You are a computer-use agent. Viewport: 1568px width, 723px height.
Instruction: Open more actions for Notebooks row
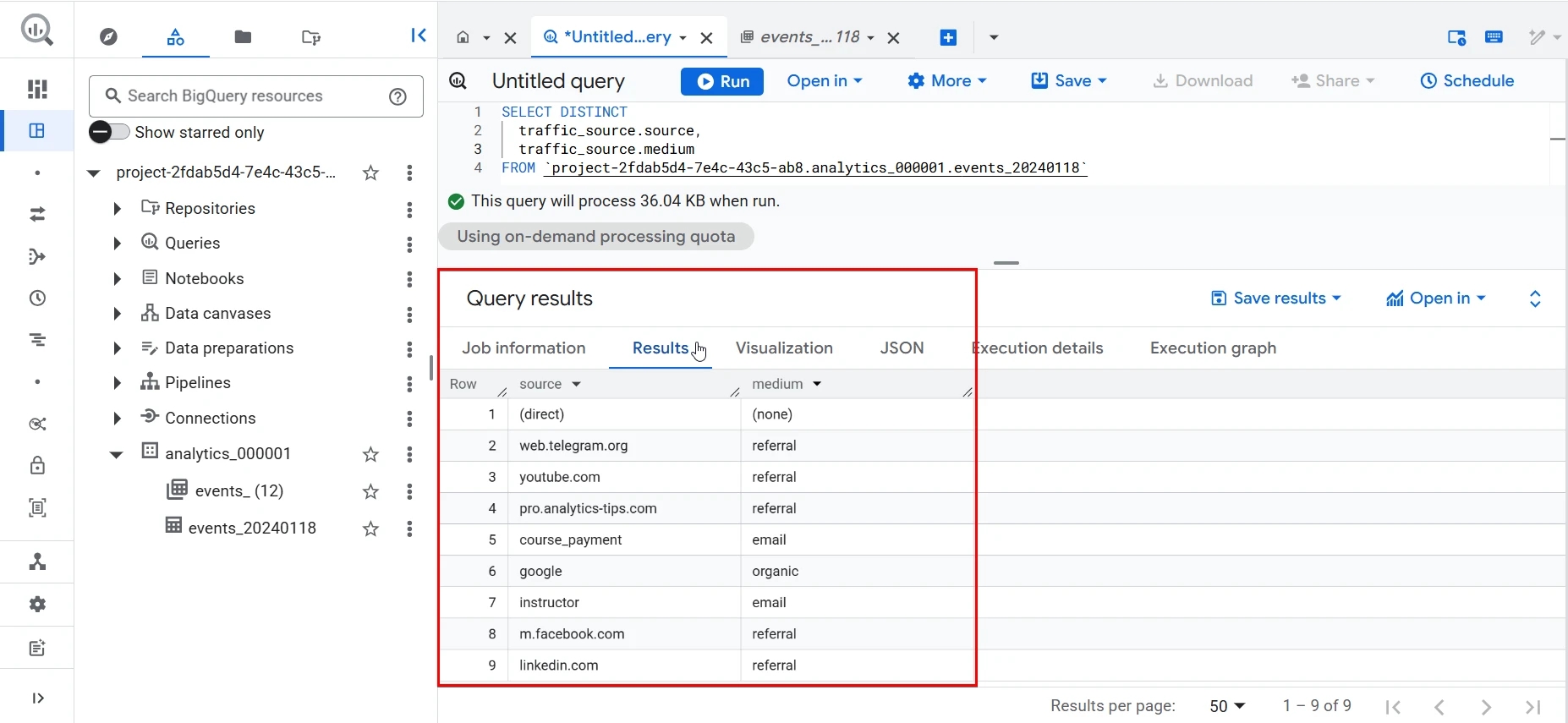[409, 279]
